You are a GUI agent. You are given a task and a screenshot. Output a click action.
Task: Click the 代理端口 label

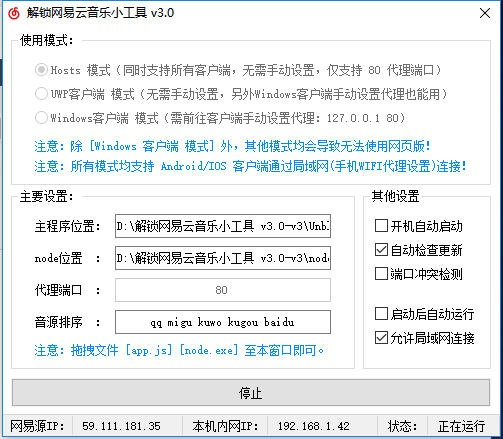[58, 290]
